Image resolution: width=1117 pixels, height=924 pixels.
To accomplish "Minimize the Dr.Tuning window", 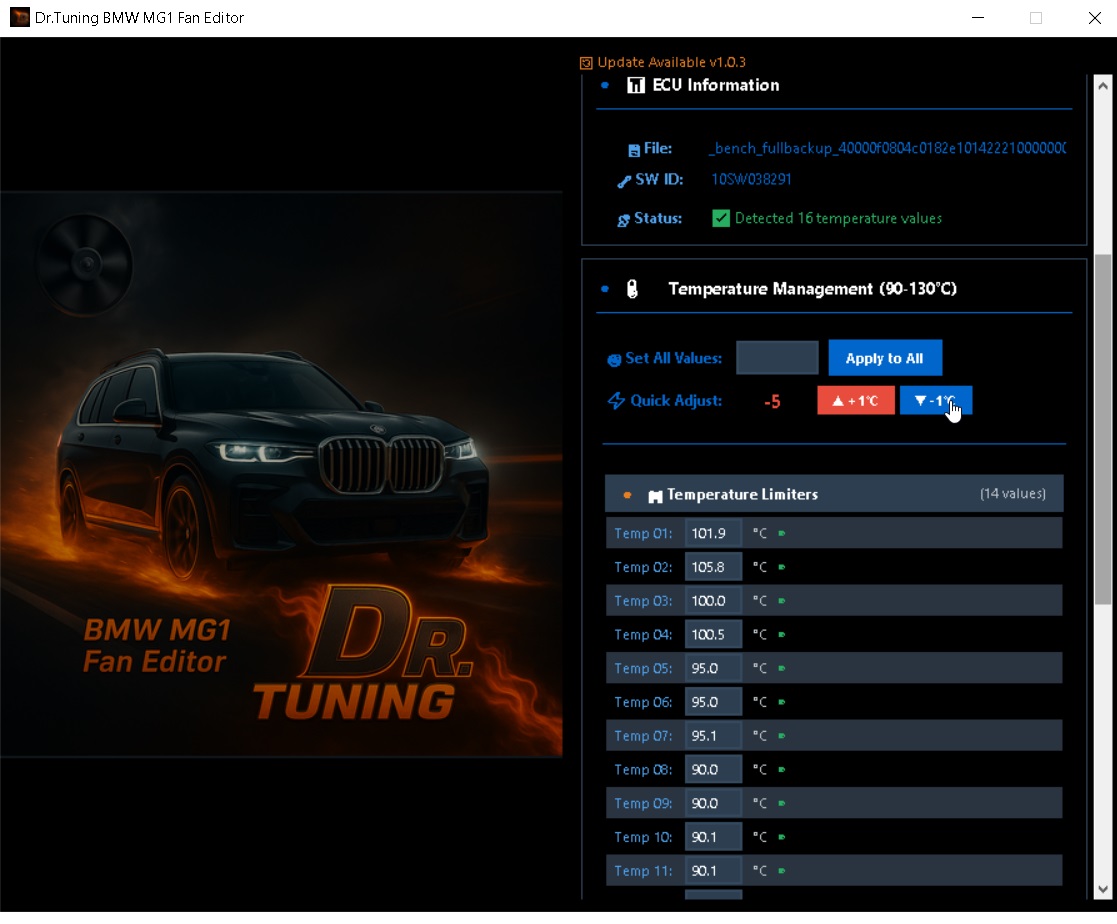I will coord(978,18).
